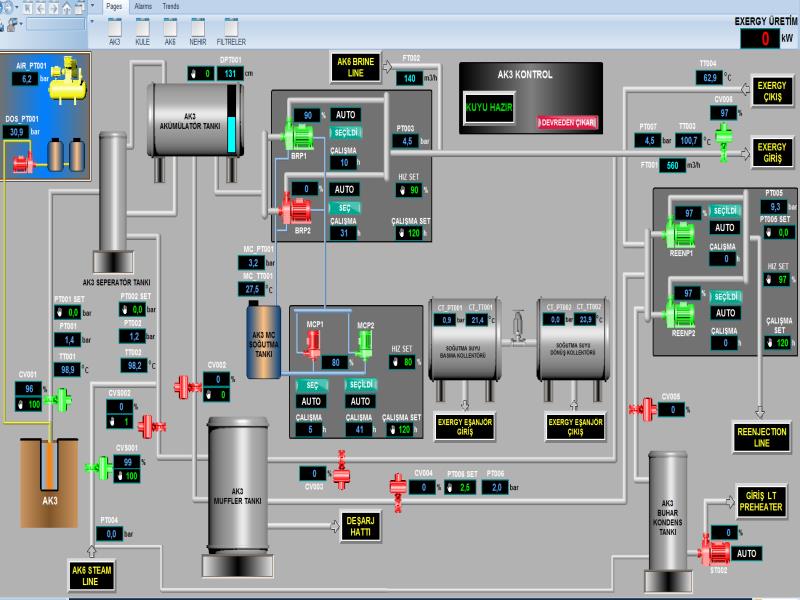800x600 pixels.
Task: Toggle the SEÇİLDİ selection for REENP1
Action: pyautogui.click(x=725, y=211)
